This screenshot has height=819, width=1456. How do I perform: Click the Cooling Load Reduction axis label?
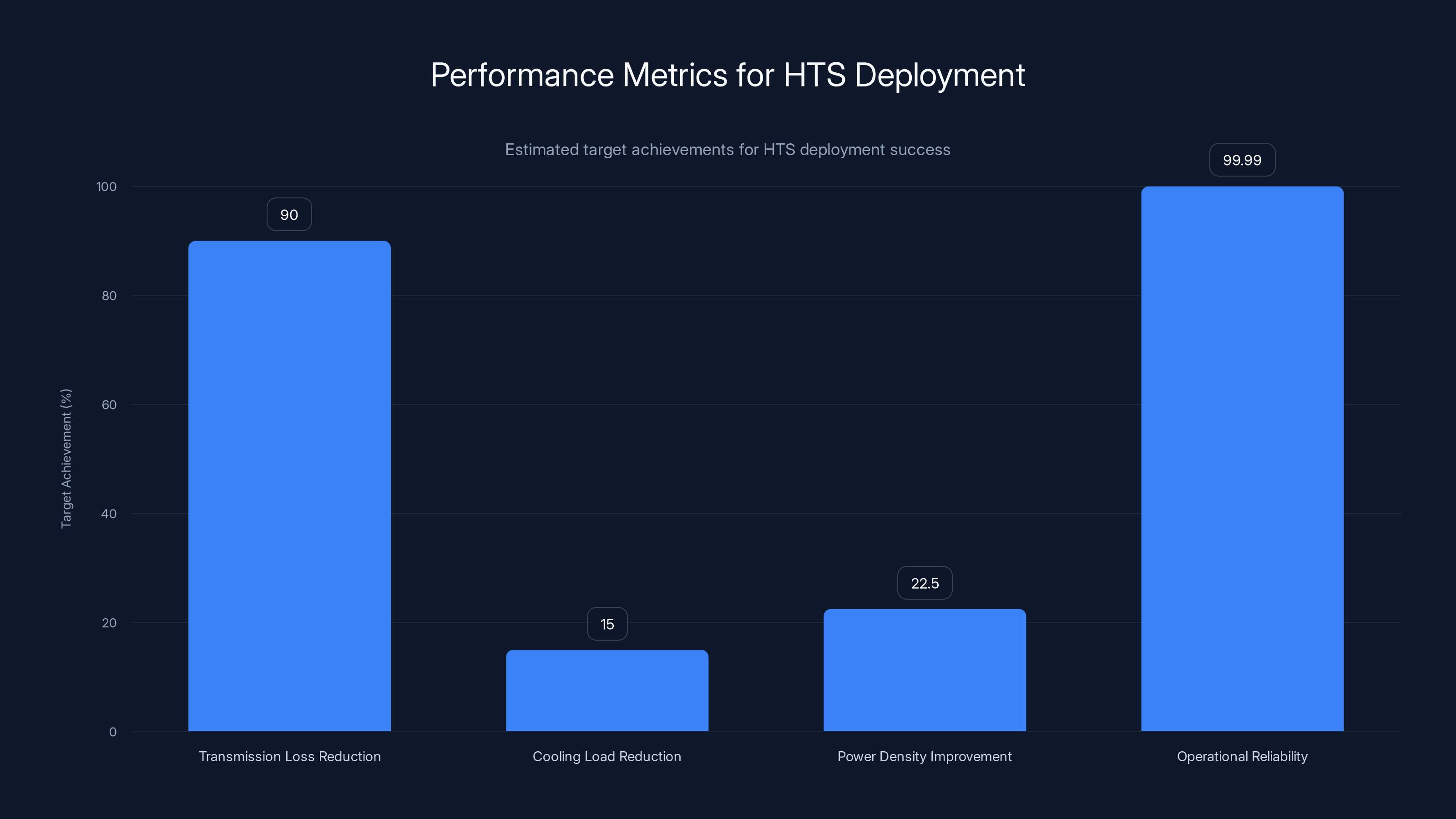(x=607, y=756)
